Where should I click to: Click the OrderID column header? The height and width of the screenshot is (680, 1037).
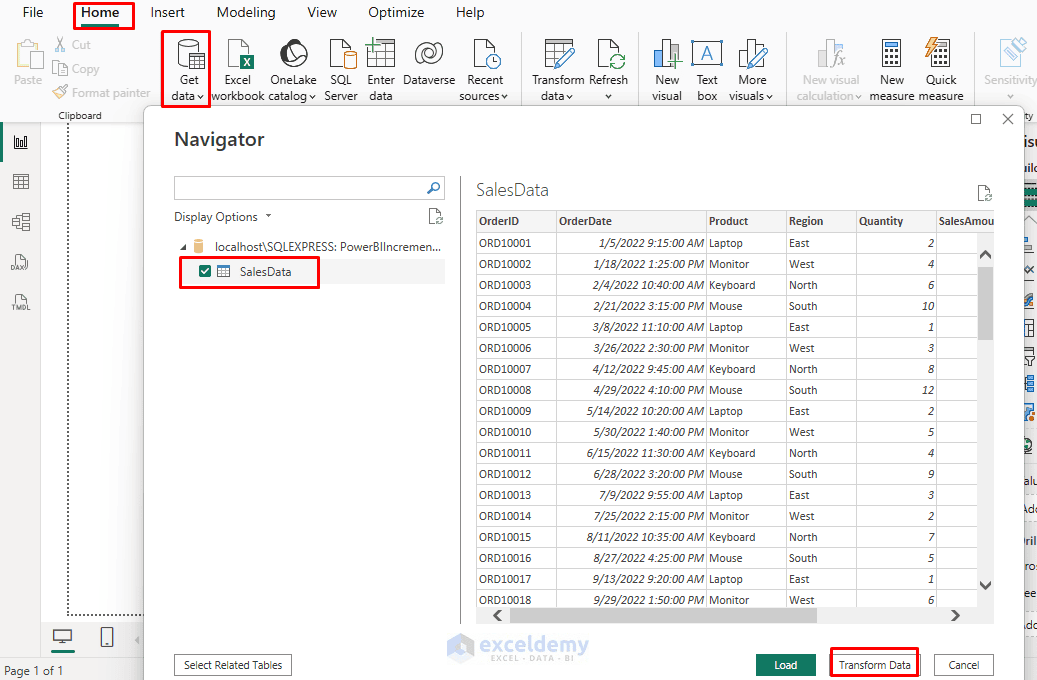(516, 221)
